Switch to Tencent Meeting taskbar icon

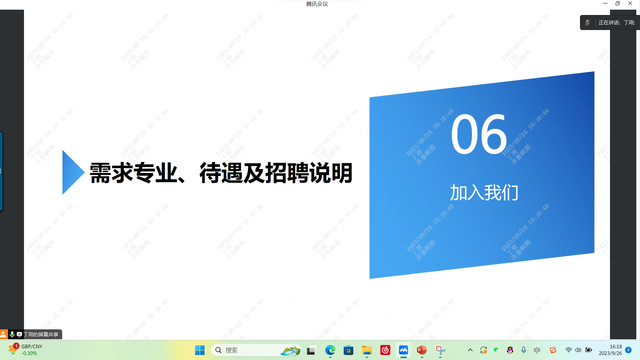(403, 350)
